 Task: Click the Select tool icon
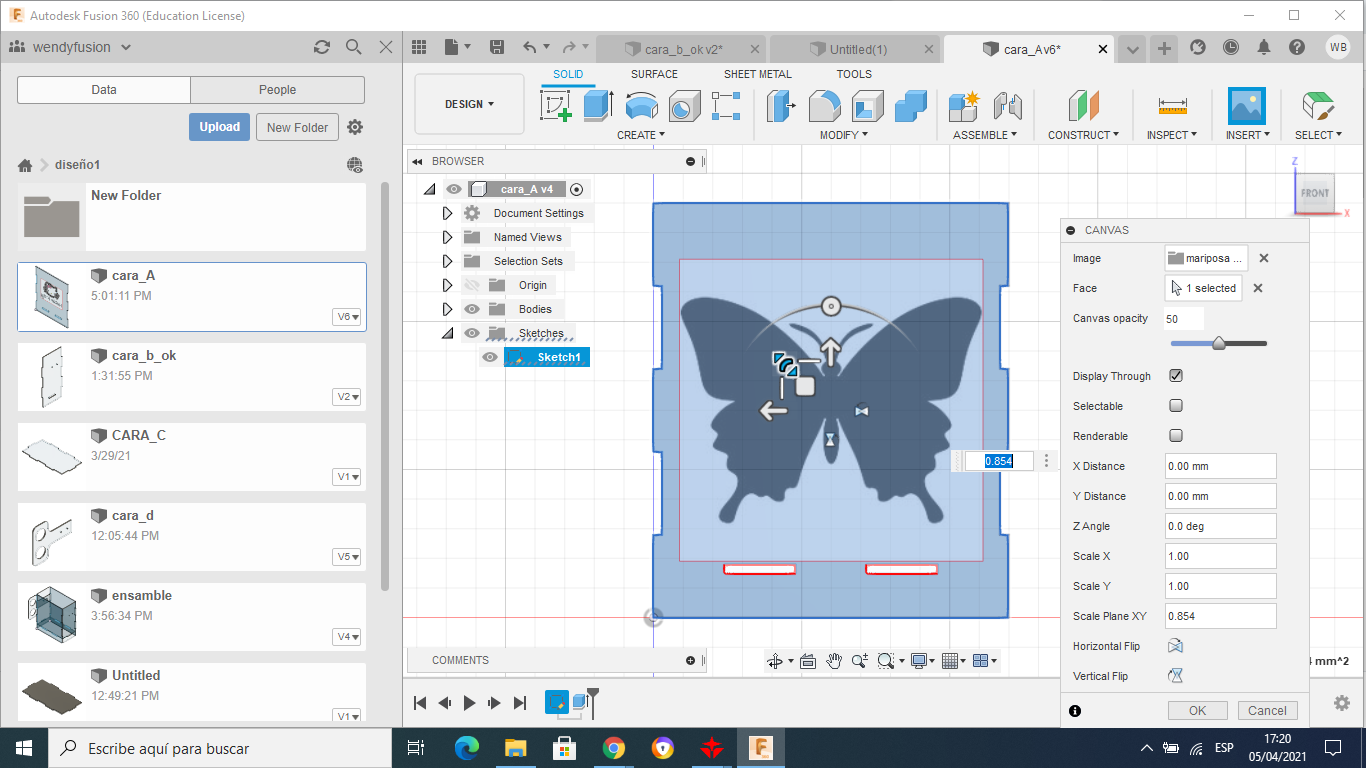click(1319, 106)
